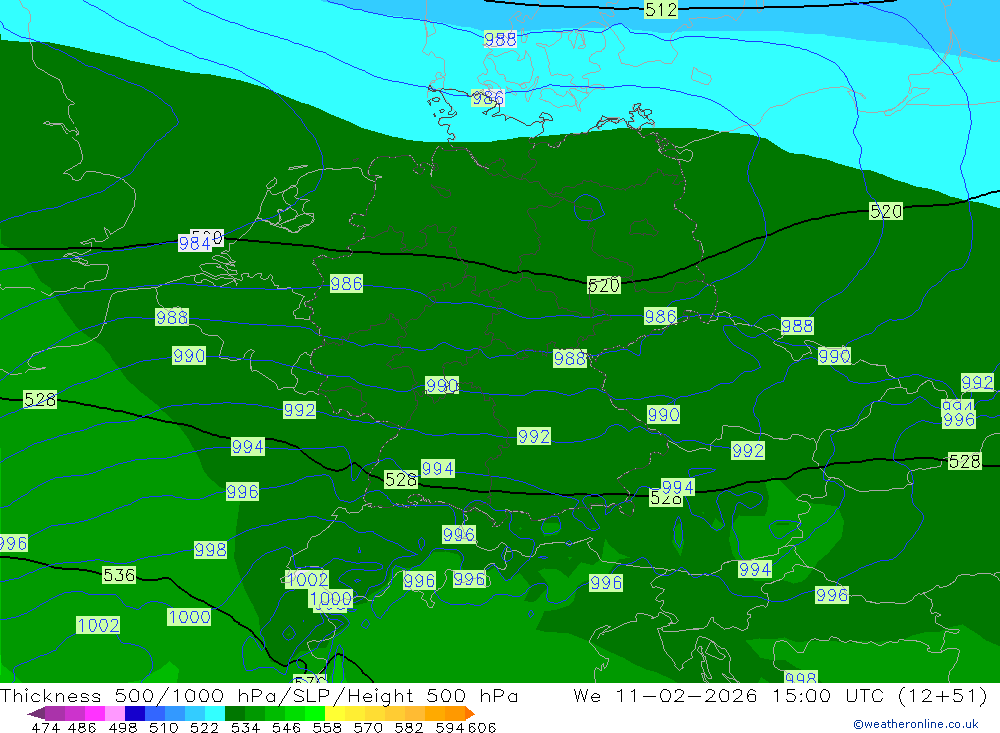Click the orange right arrow of the legend

(x=470, y=713)
